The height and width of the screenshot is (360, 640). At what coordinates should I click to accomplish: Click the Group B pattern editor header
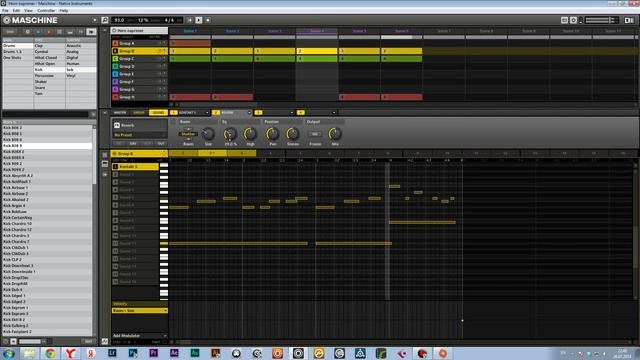pyautogui.click(x=140, y=153)
